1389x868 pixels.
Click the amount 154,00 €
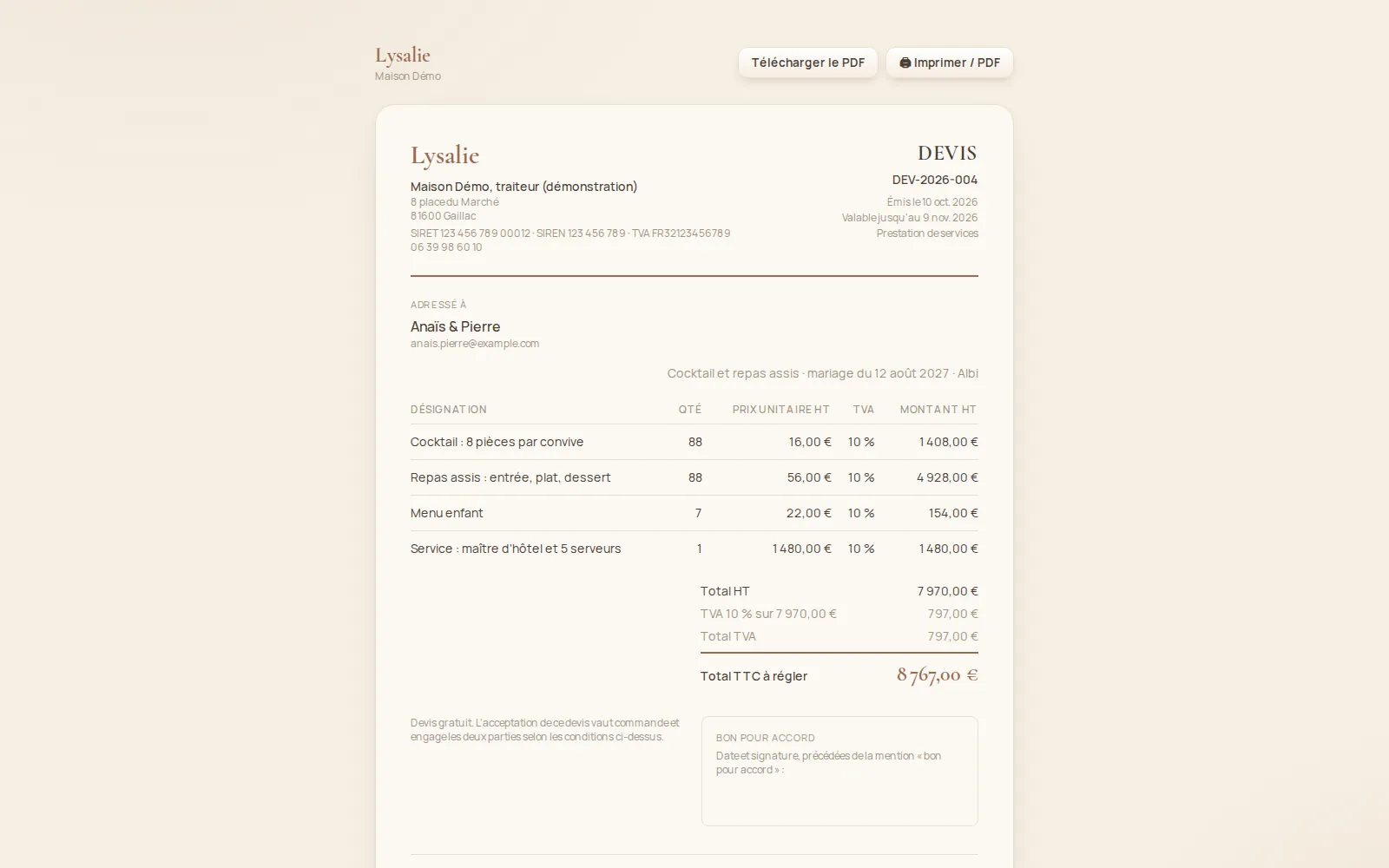coord(953,513)
